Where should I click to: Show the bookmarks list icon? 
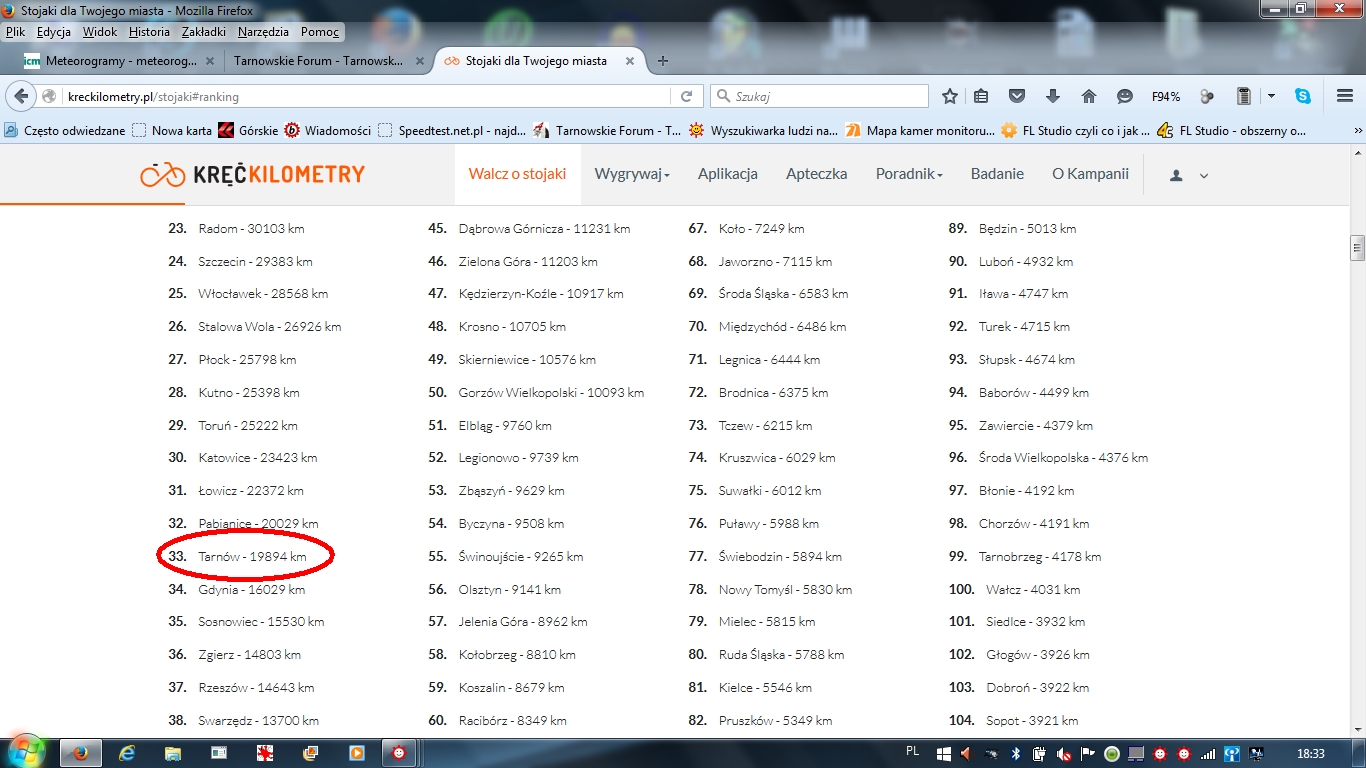click(x=981, y=97)
